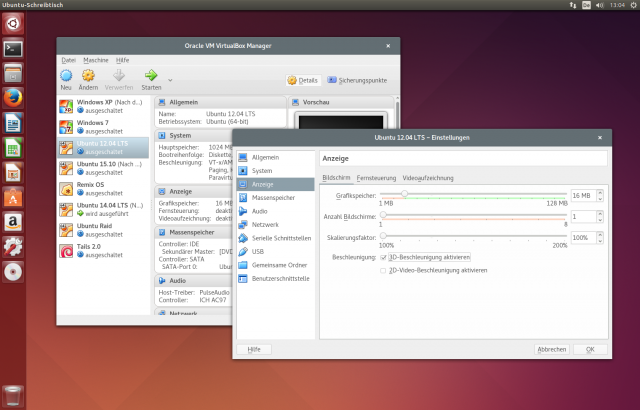Select the Ubuntu 15.10 virtual machine
Screen dimensions: 640x410
coord(103,168)
